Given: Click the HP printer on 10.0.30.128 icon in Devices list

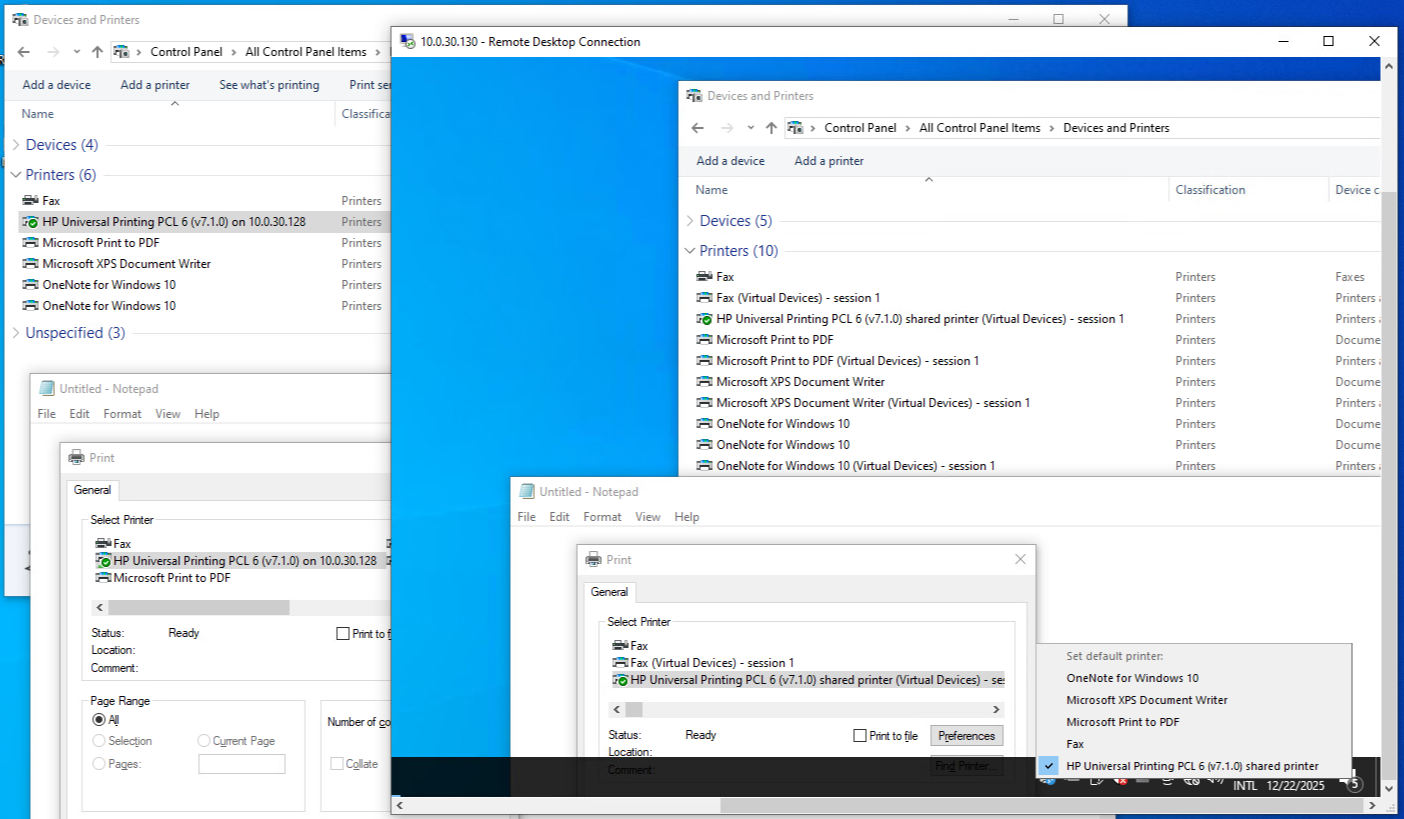Looking at the screenshot, I should coord(31,222).
